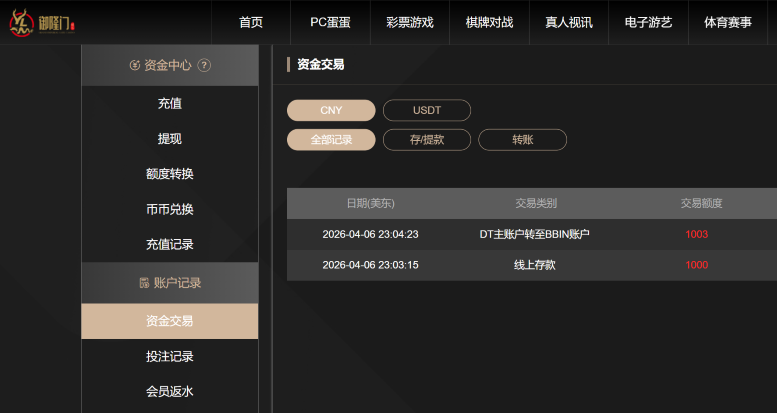Viewport: 777px width, 413px height.
Task: Click the date 2026-04-06 23:03:15
Action: tap(370, 265)
